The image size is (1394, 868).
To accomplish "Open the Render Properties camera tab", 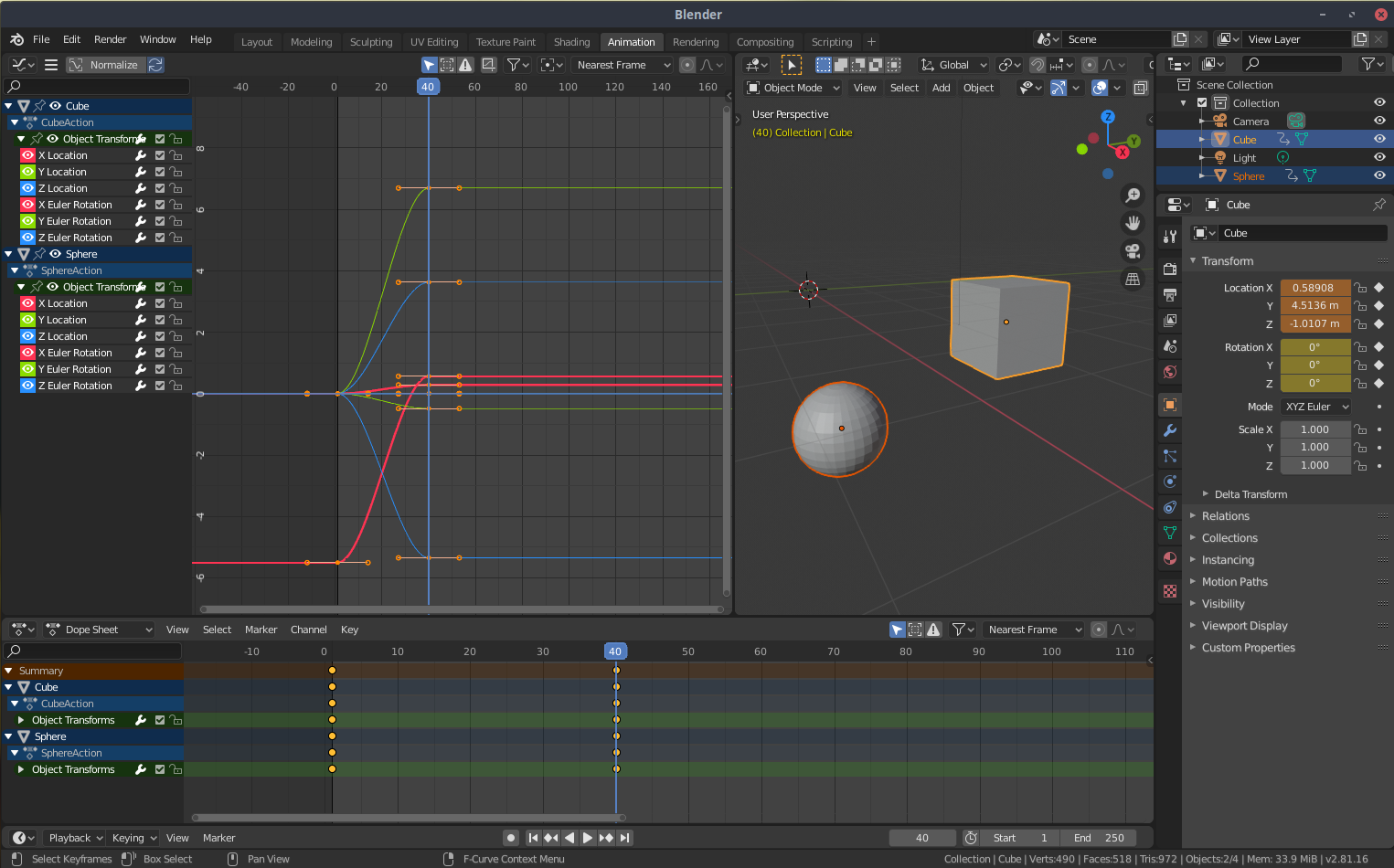I will pos(1169,270).
